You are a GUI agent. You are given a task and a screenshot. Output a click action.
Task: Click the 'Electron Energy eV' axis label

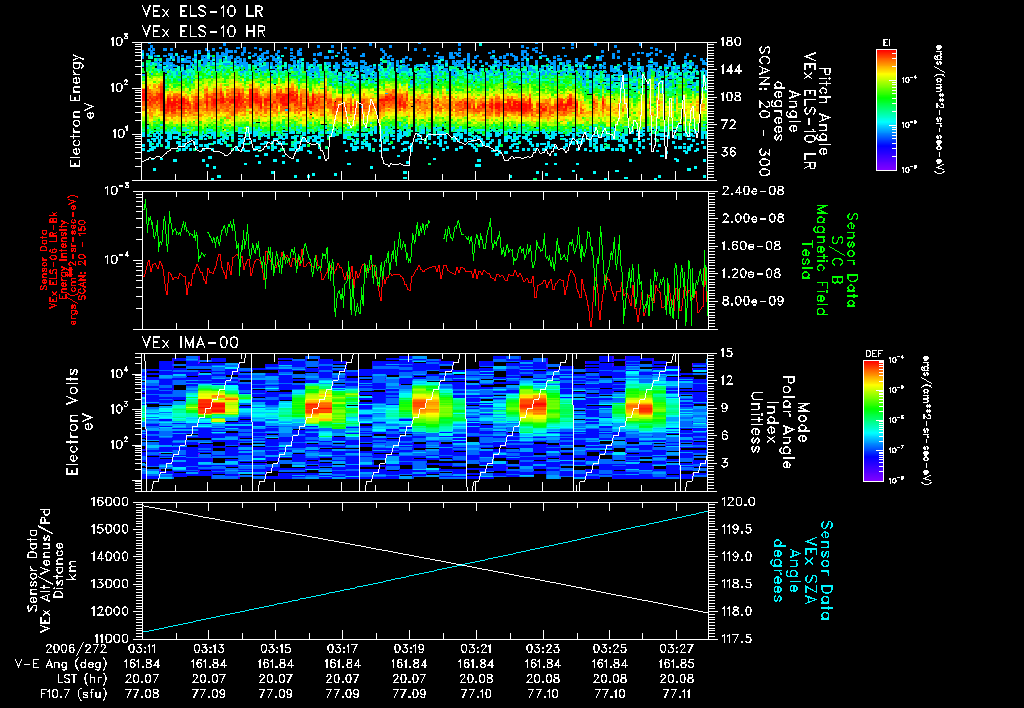[82, 110]
